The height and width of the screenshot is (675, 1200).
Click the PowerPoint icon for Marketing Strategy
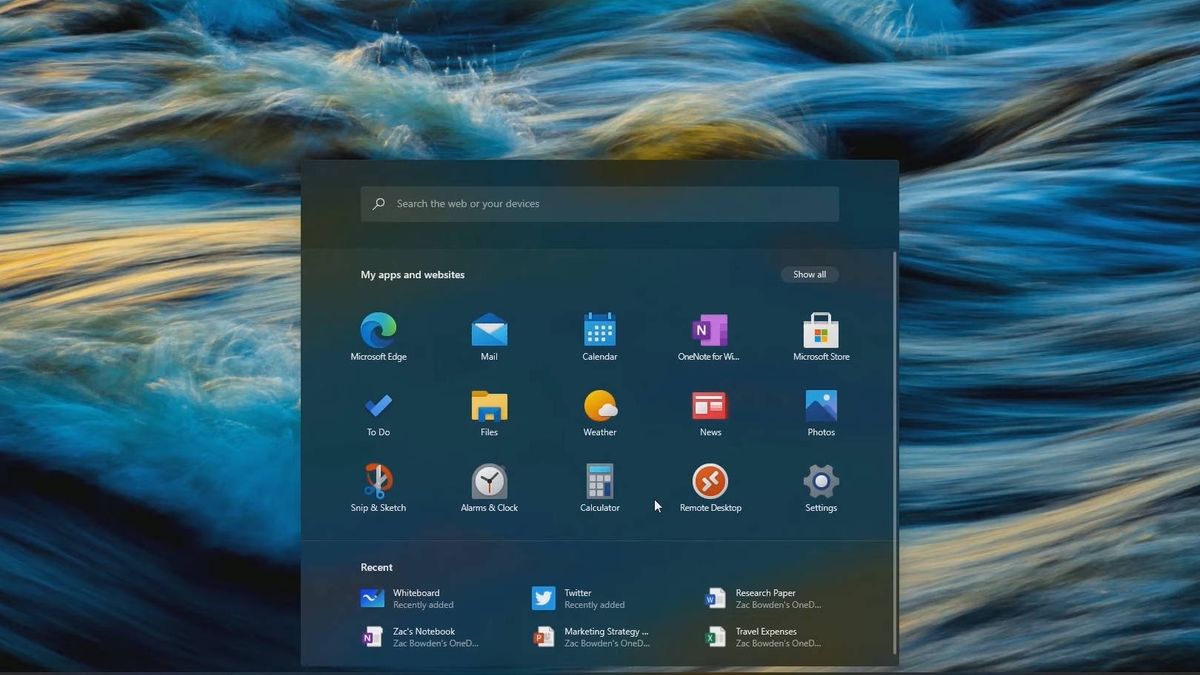tap(543, 637)
